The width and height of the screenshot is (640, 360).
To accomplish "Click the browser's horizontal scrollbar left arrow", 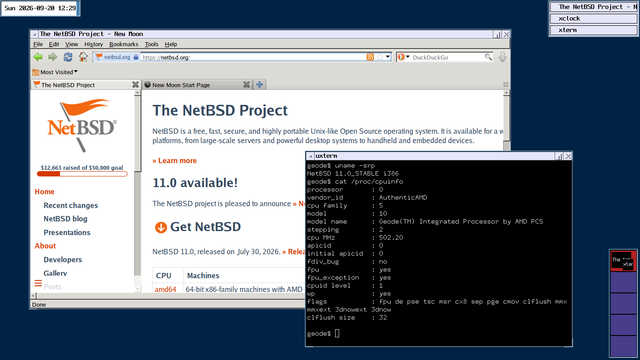I will (33, 296).
